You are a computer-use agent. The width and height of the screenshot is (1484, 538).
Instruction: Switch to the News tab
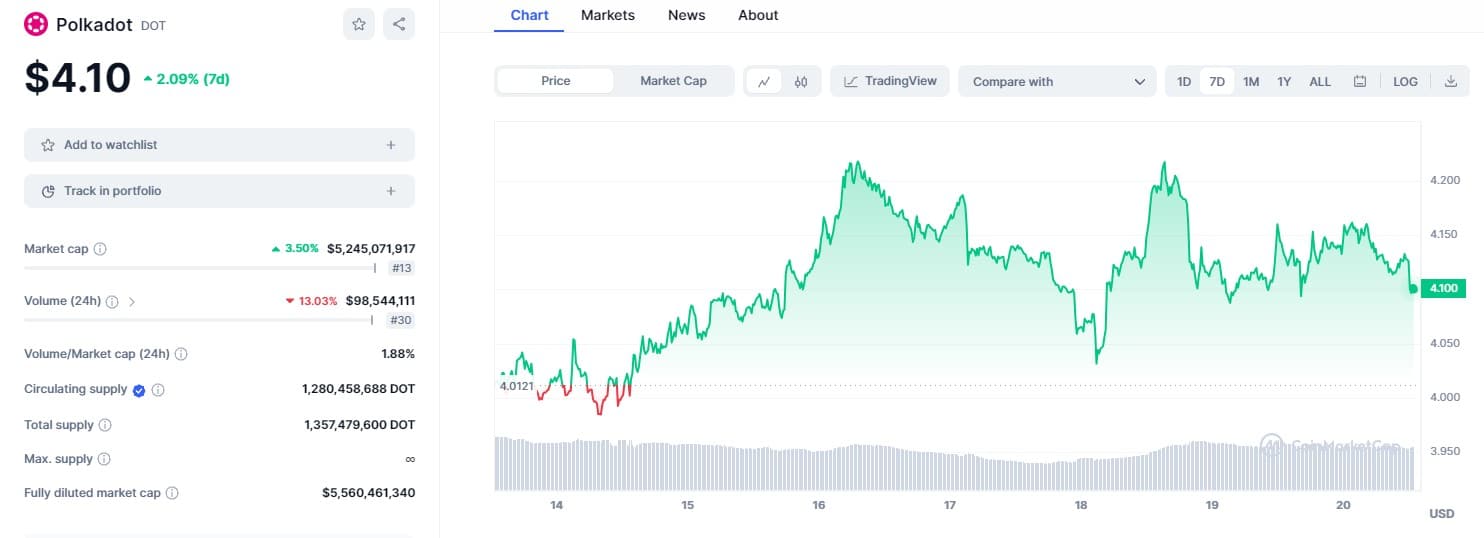[x=686, y=15]
